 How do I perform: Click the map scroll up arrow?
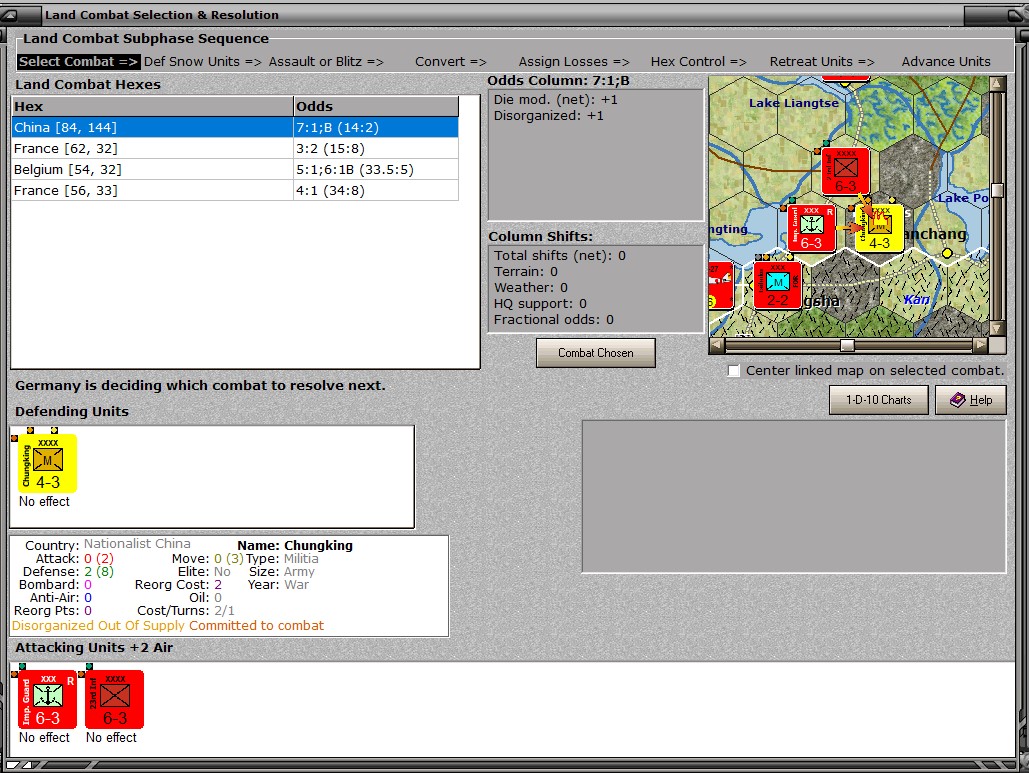click(998, 83)
